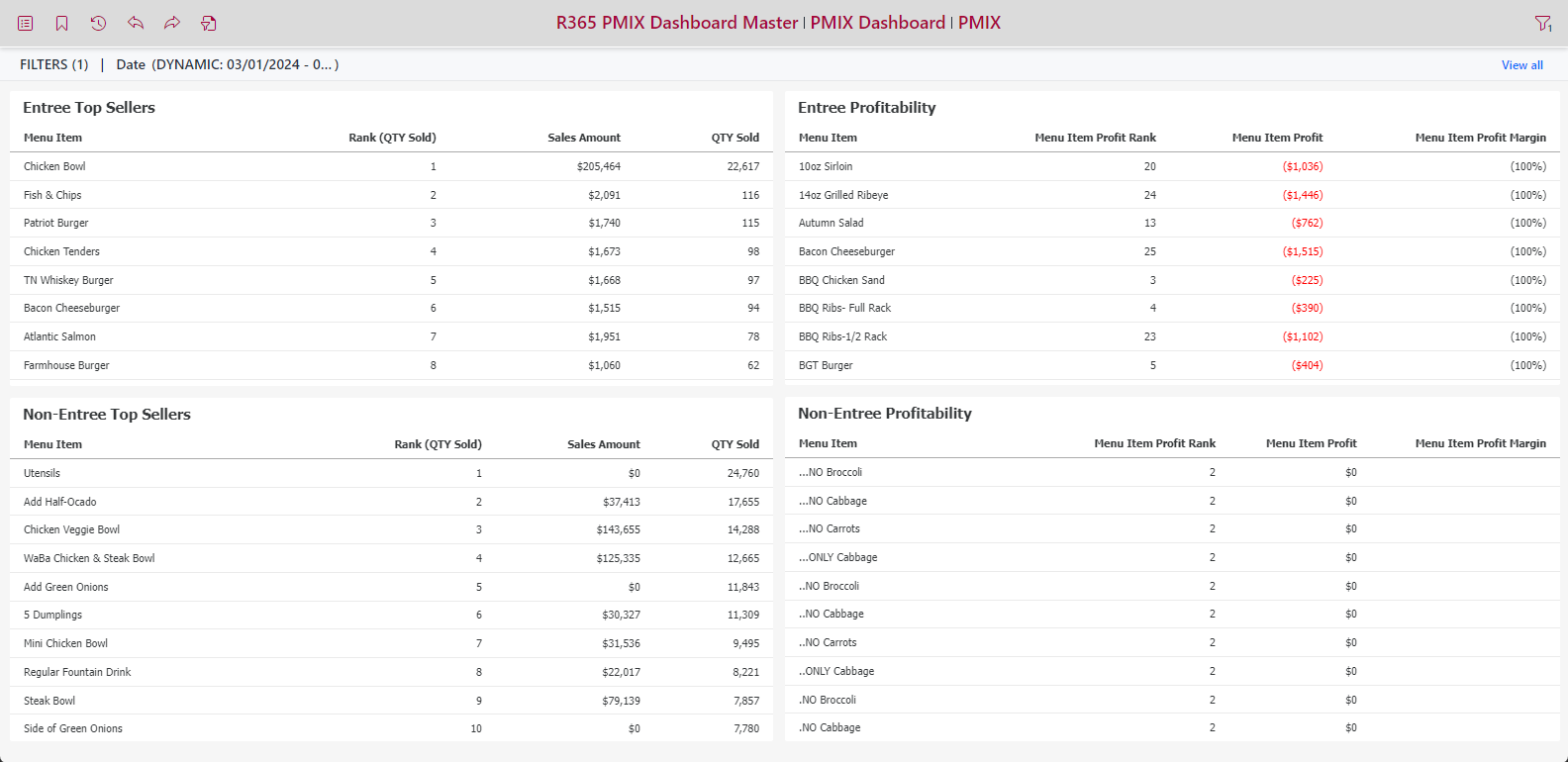Select the Steak Bowl row
Image resolution: width=1568 pixels, height=762 pixels.
pos(391,701)
